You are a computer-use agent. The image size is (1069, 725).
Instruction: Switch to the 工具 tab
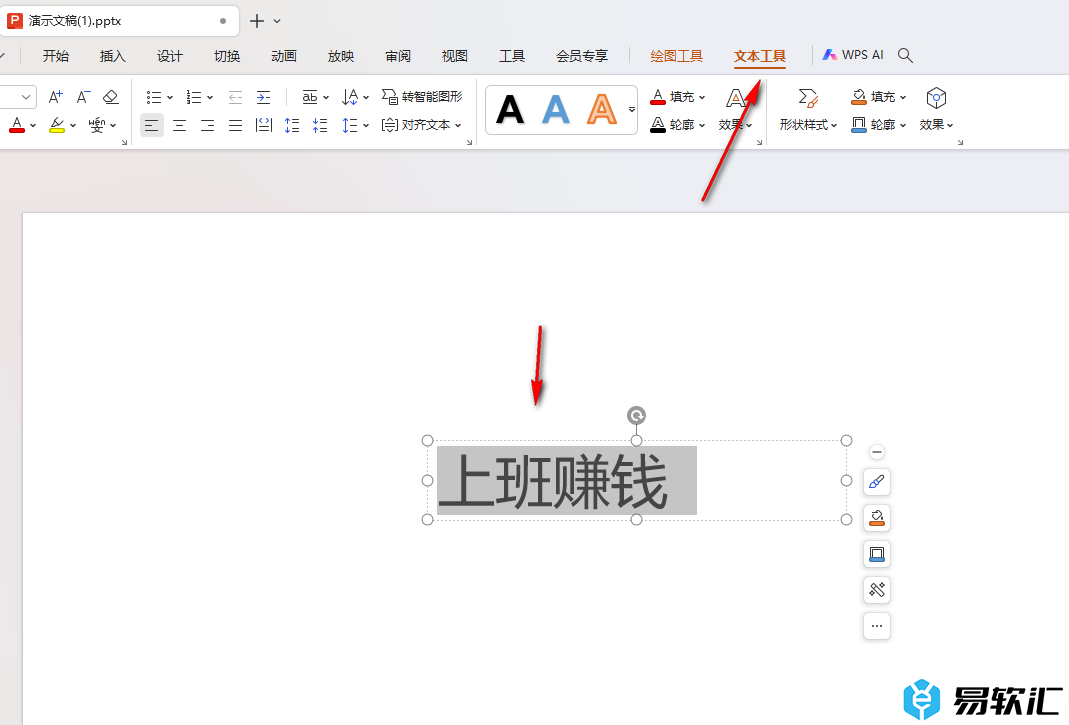point(512,56)
